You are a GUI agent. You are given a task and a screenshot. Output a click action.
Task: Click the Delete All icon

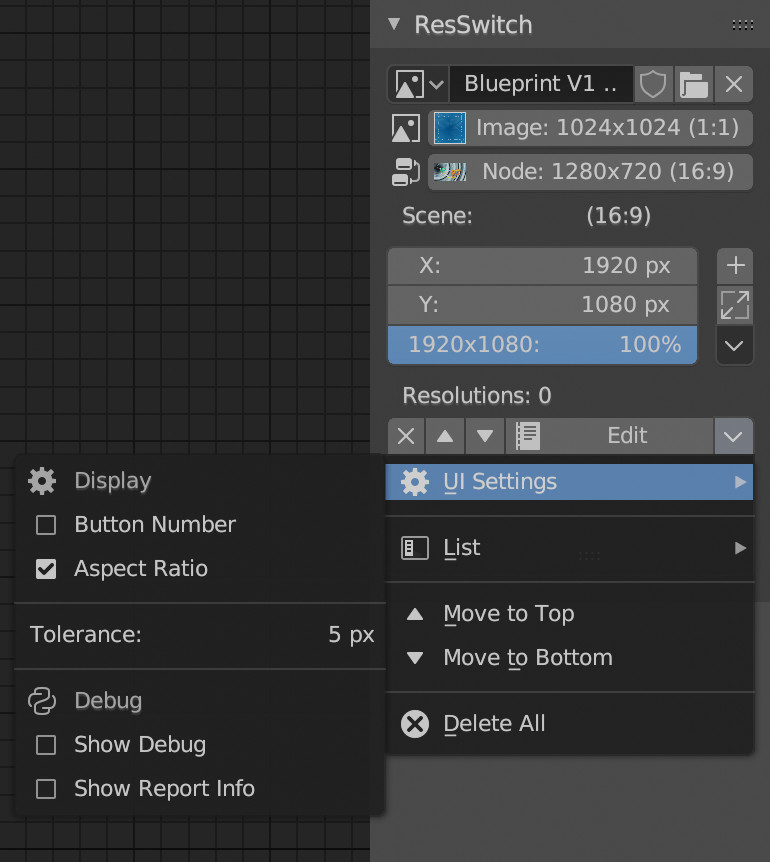tap(415, 724)
